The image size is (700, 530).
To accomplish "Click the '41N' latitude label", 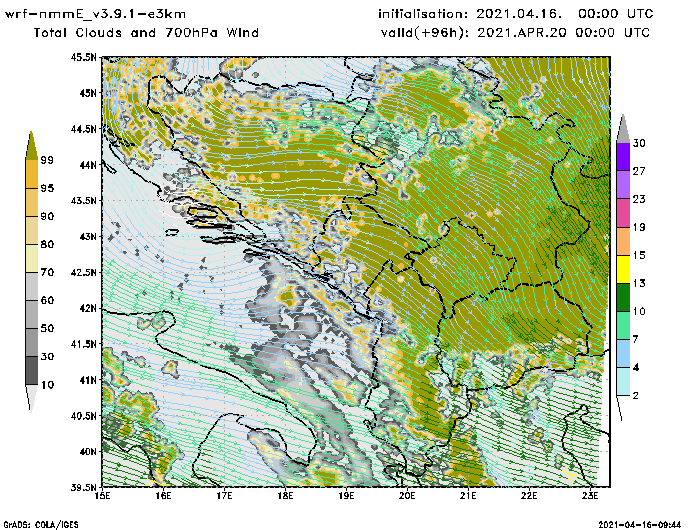I will (88, 380).
